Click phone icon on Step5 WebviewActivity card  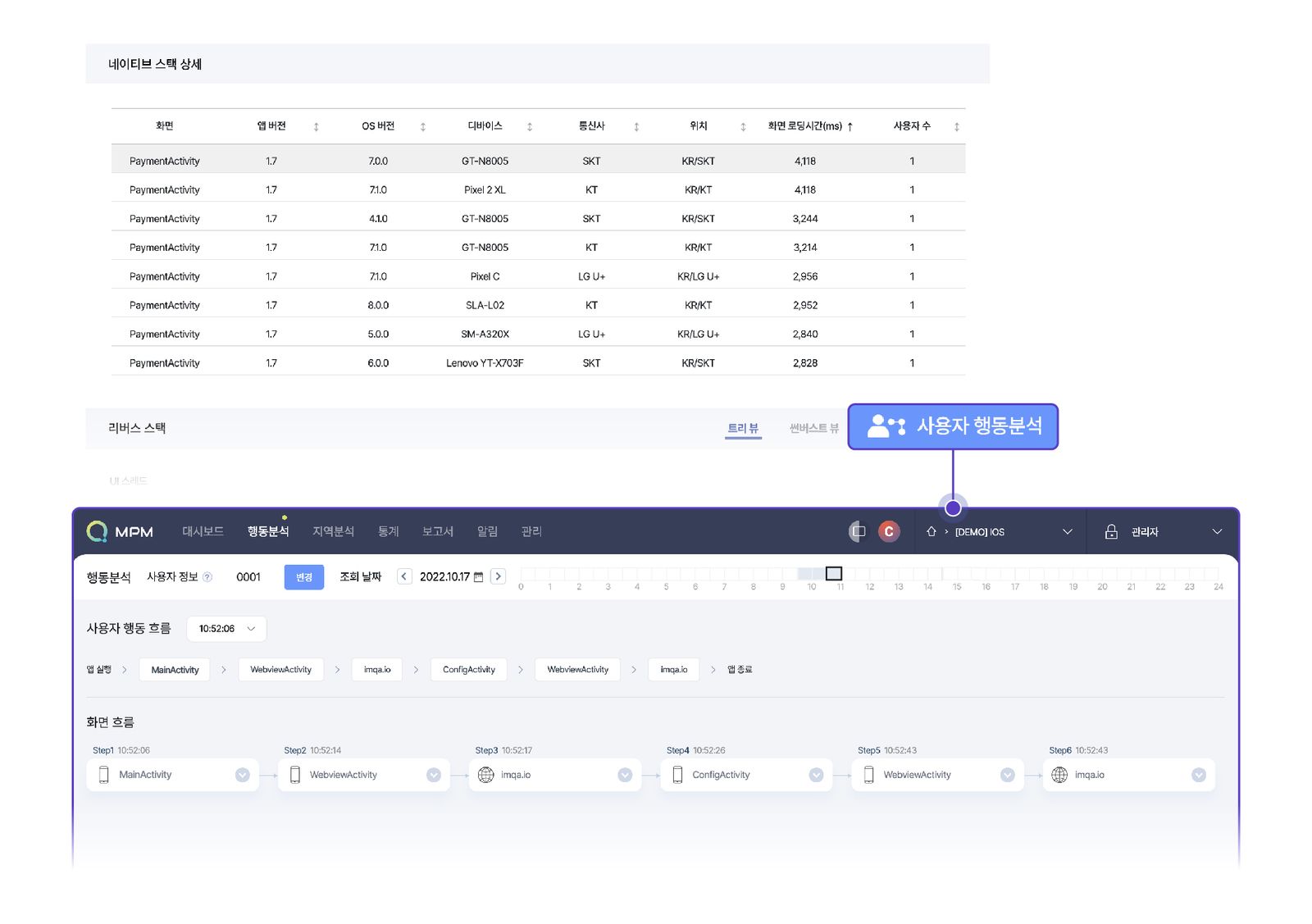(x=869, y=775)
